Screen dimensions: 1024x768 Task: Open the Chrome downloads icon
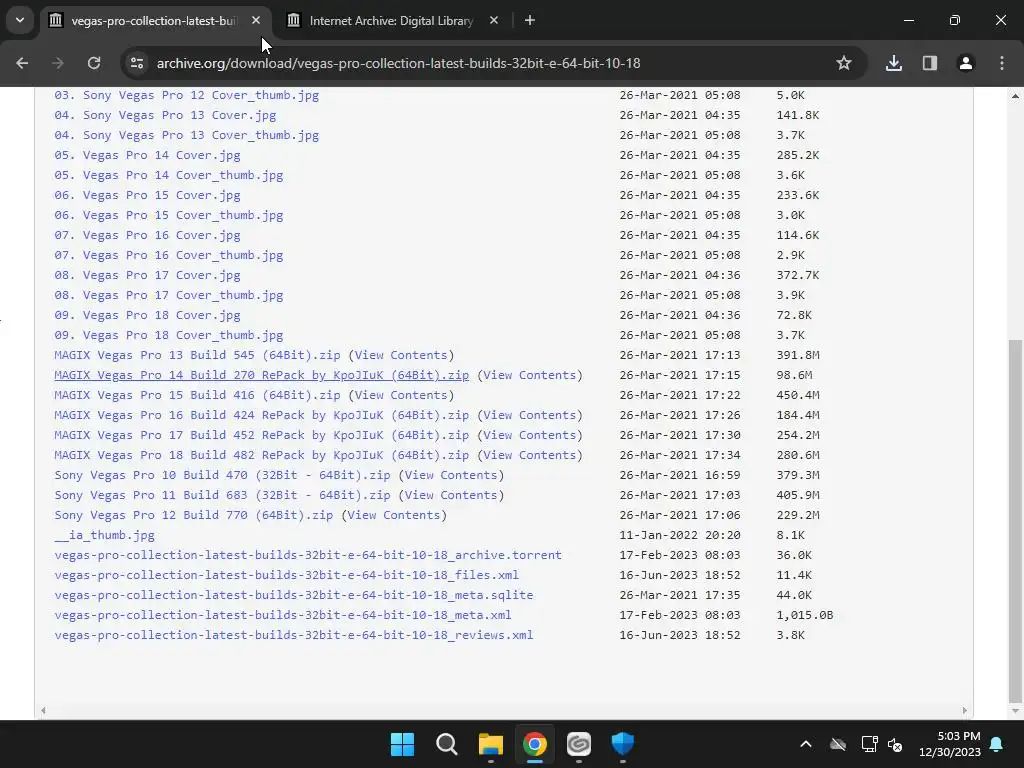click(x=894, y=63)
